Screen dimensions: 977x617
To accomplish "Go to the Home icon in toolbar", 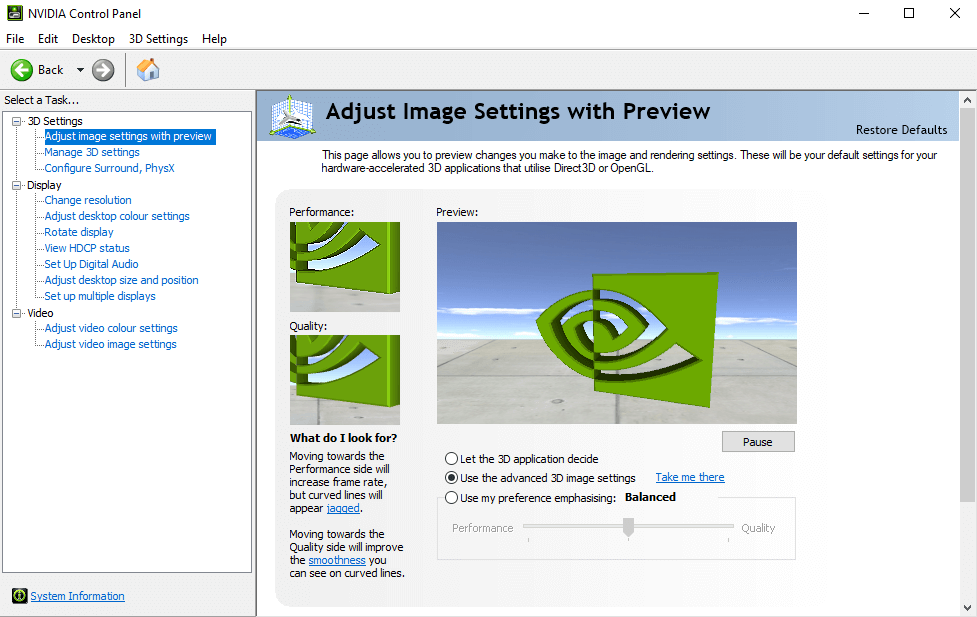I will point(148,70).
